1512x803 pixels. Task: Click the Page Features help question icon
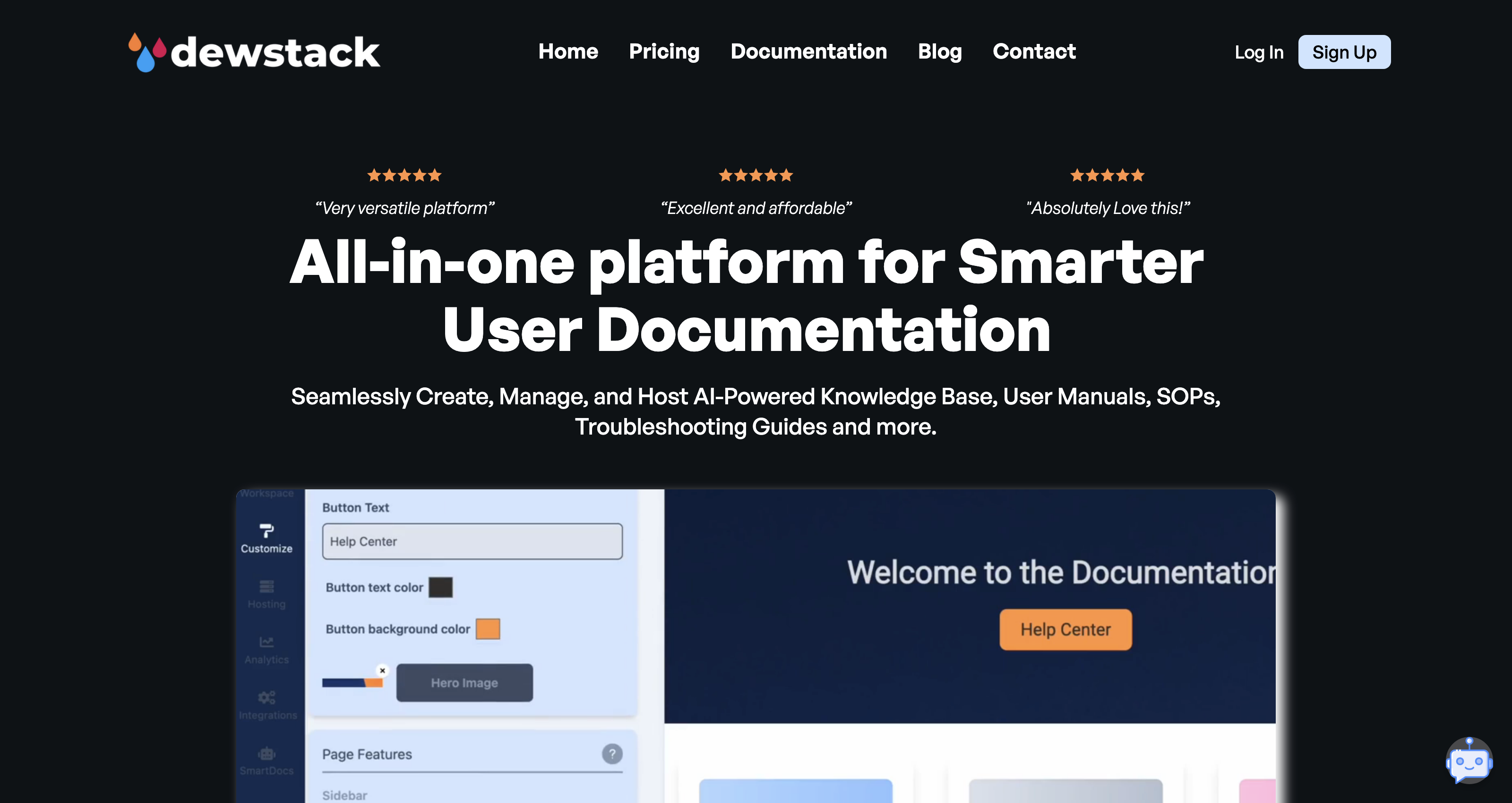coord(612,754)
